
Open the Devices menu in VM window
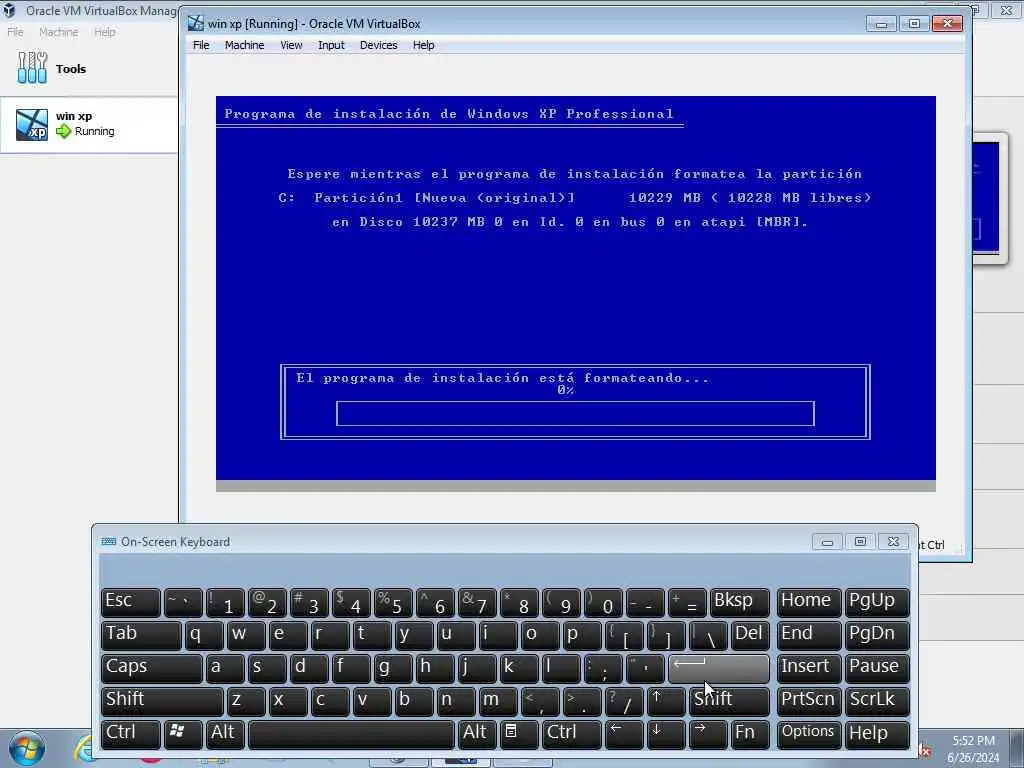pos(379,45)
